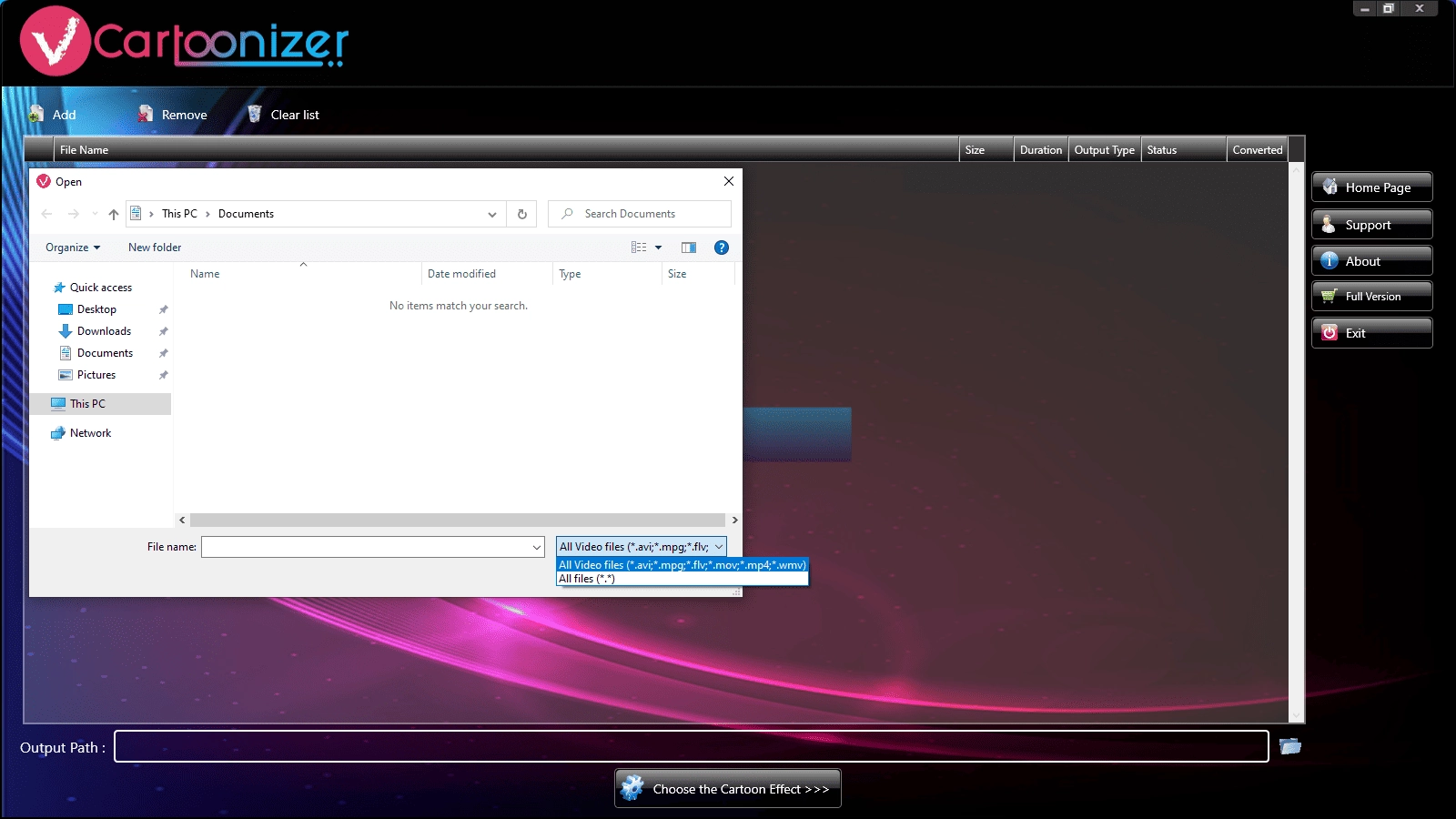Click the file list scroll down arrow
1456x819 pixels.
[1296, 715]
